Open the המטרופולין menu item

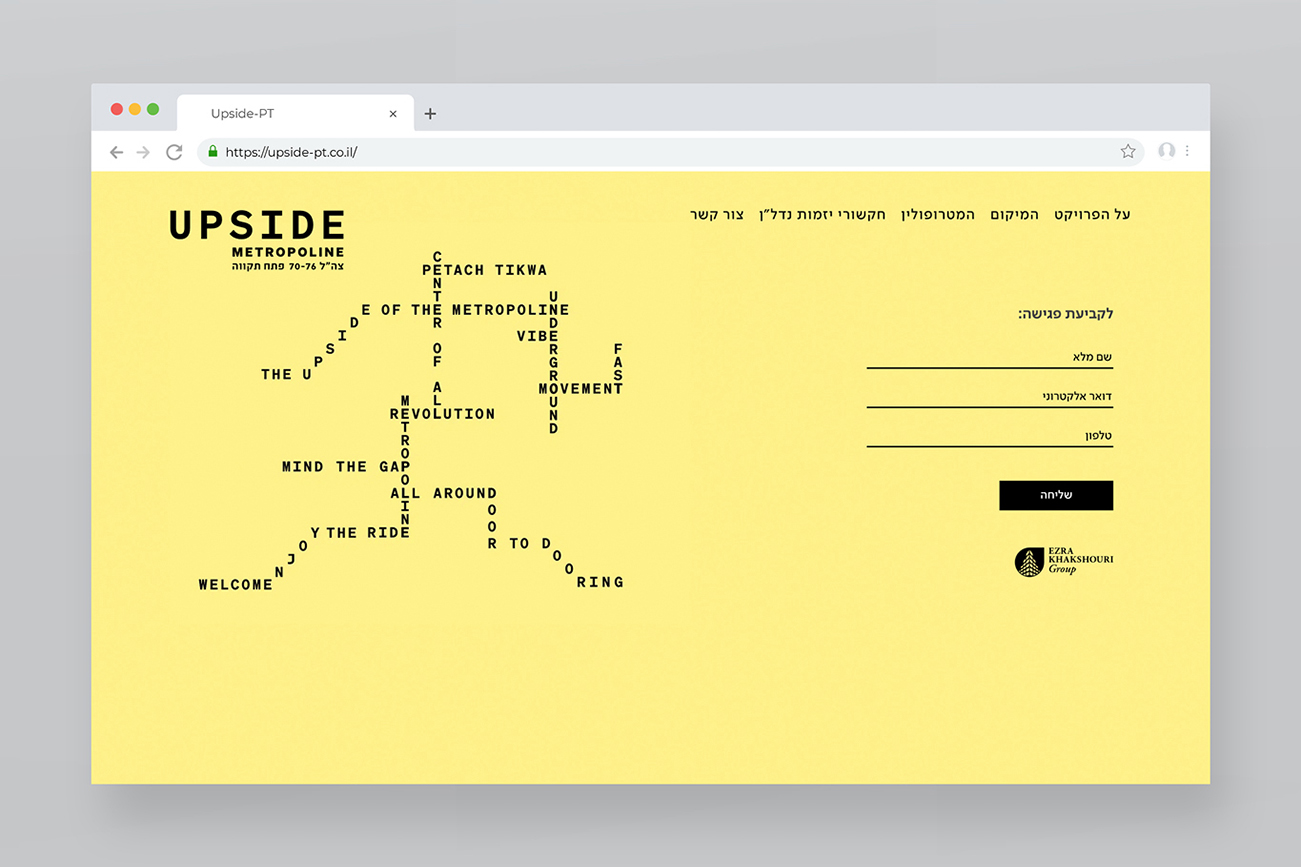[937, 214]
